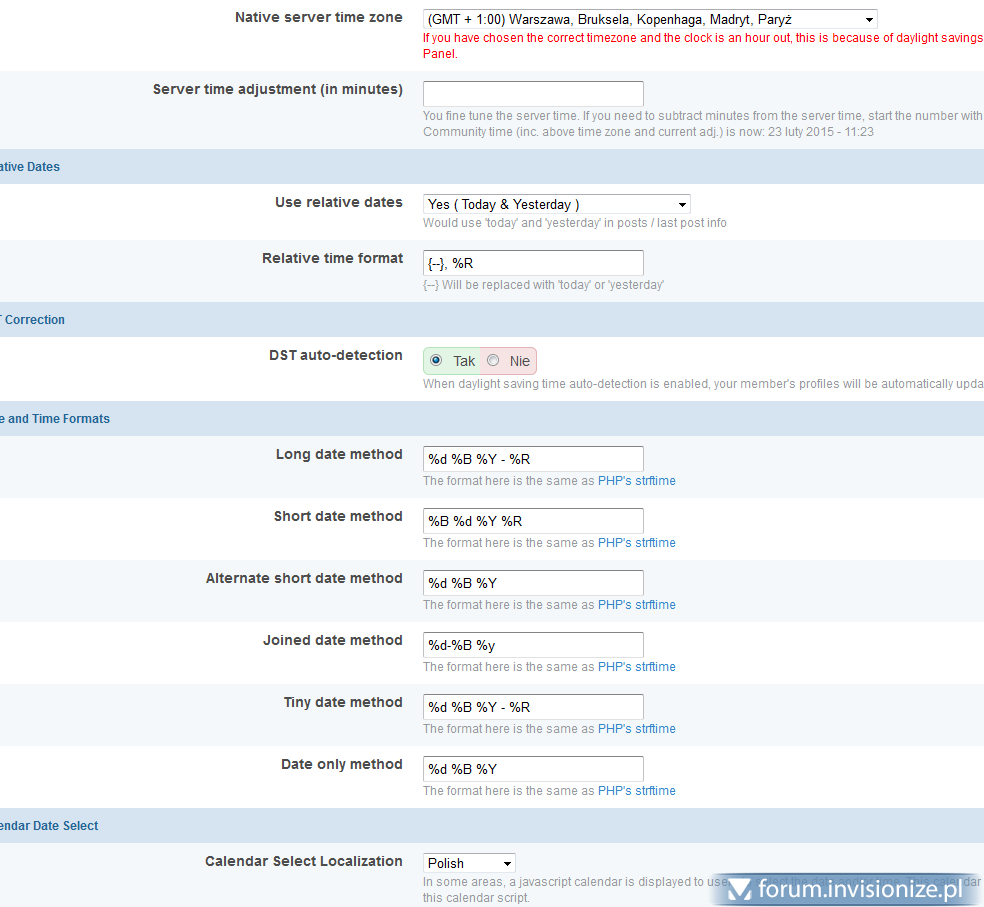Click the Alternate short date method field
This screenshot has width=984, height=907.
pyautogui.click(x=533, y=583)
